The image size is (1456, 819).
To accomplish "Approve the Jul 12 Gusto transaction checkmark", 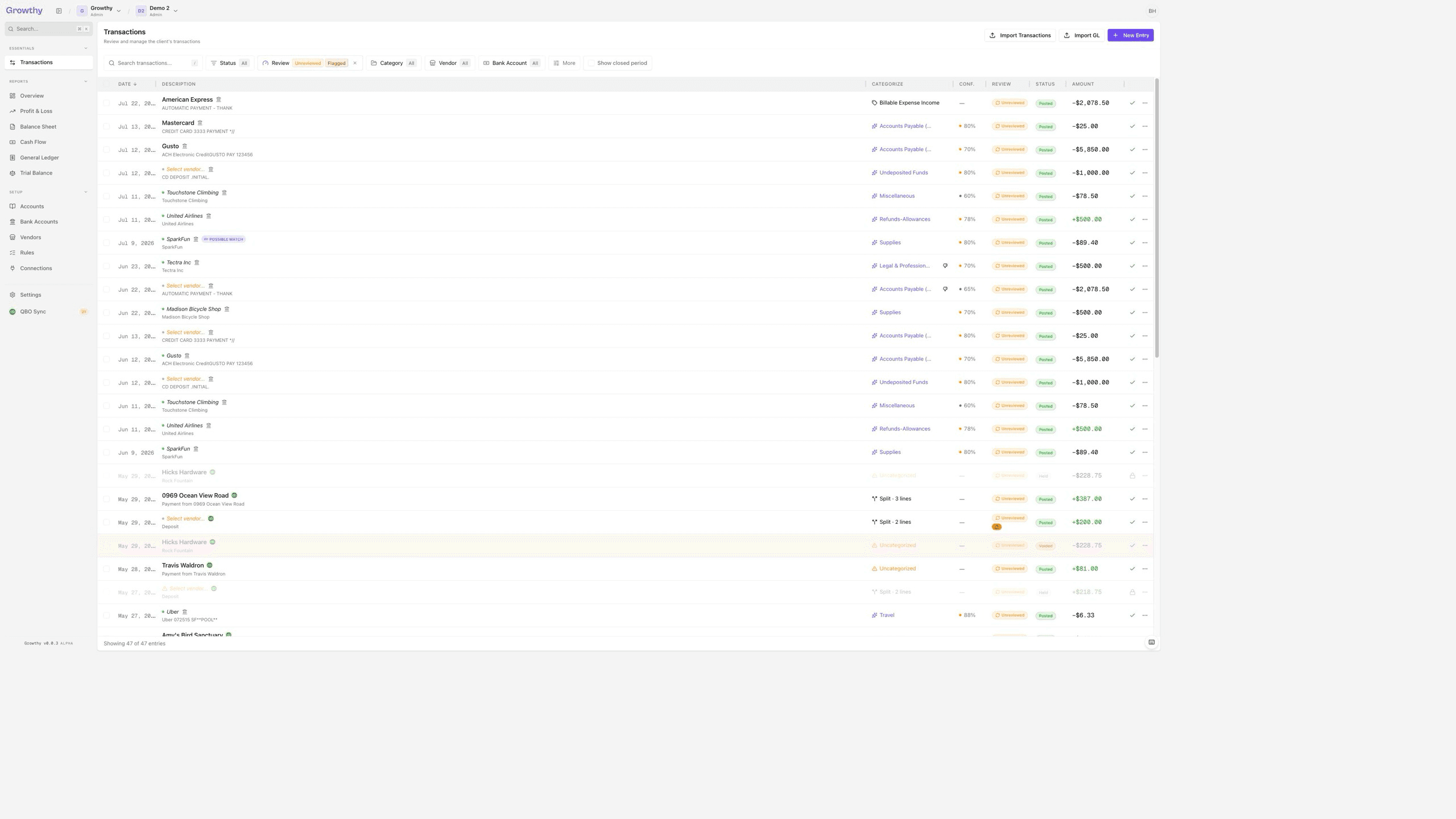I will pos(1132,150).
